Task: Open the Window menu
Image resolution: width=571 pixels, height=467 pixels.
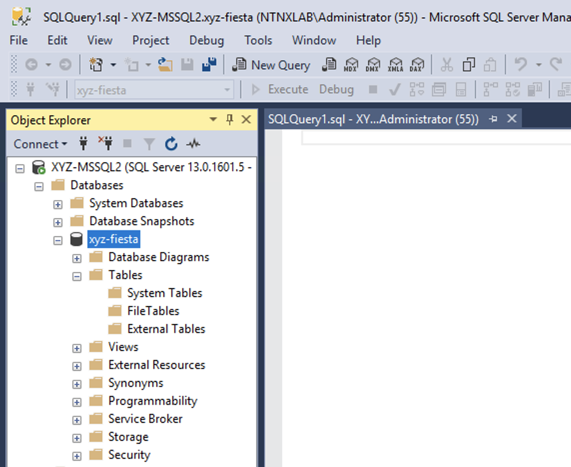Action: pos(314,40)
